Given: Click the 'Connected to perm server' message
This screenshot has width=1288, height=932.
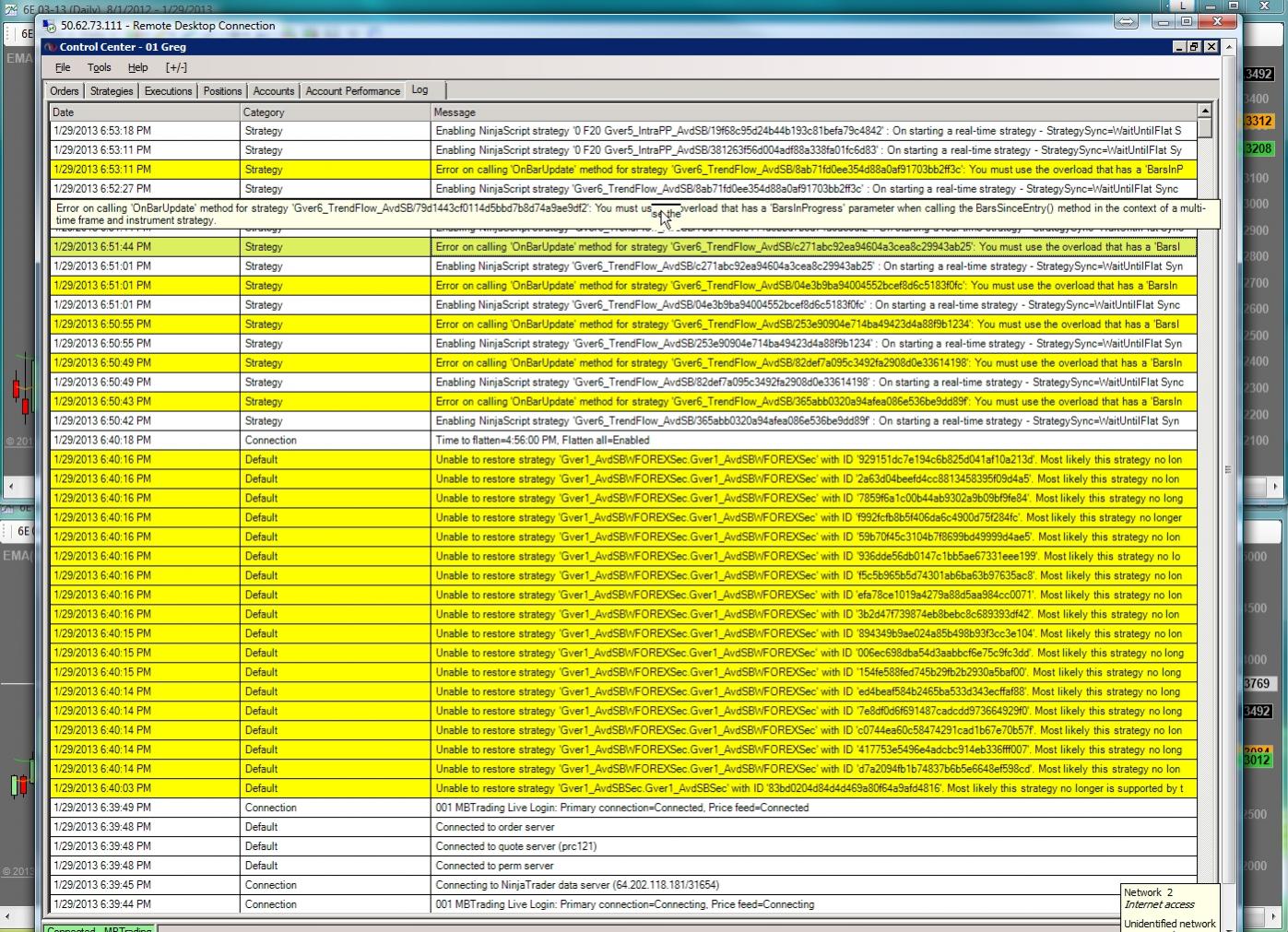Looking at the screenshot, I should [x=814, y=867].
